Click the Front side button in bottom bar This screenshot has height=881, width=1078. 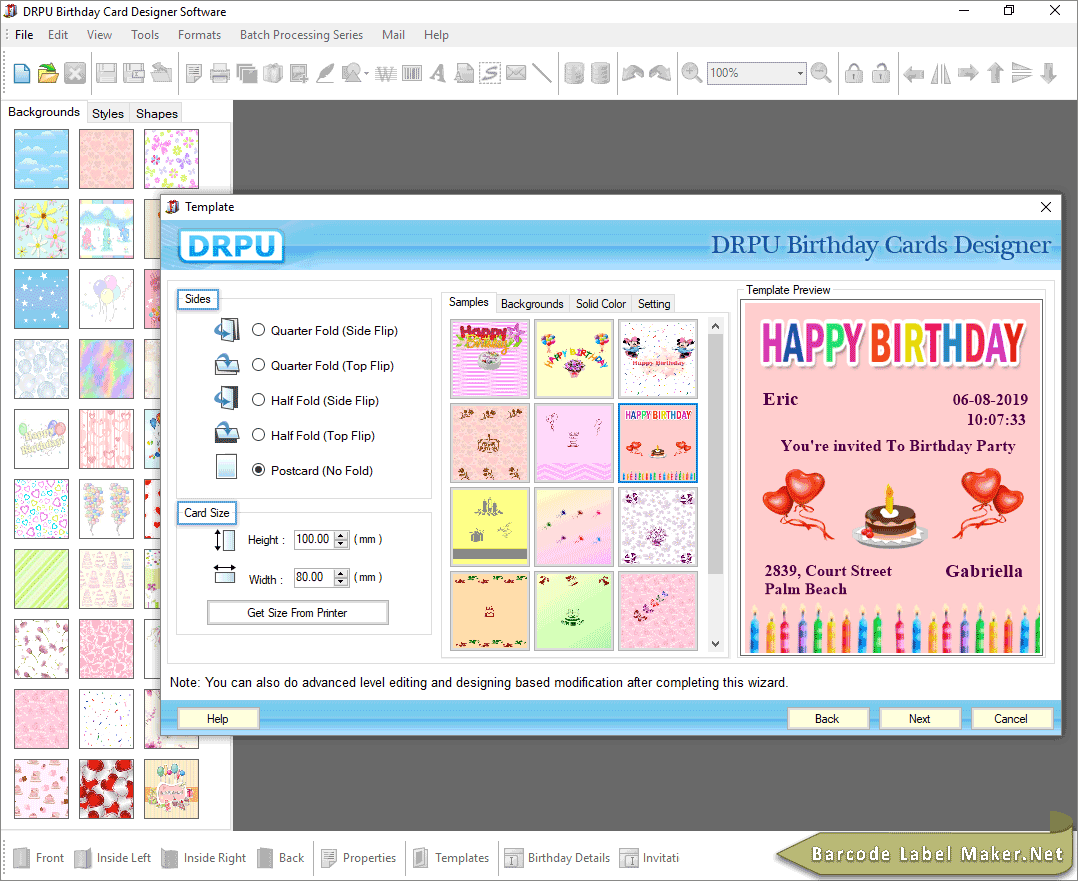click(x=39, y=858)
